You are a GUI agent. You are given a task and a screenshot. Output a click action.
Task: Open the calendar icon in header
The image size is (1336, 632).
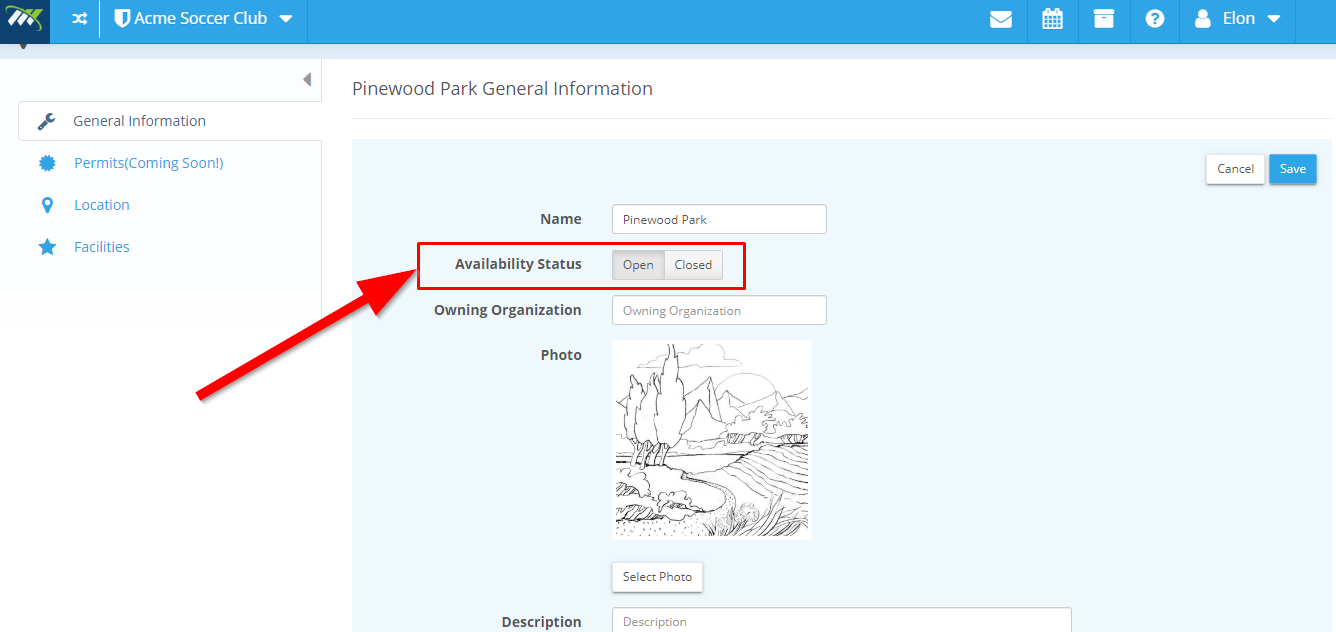click(x=1052, y=19)
